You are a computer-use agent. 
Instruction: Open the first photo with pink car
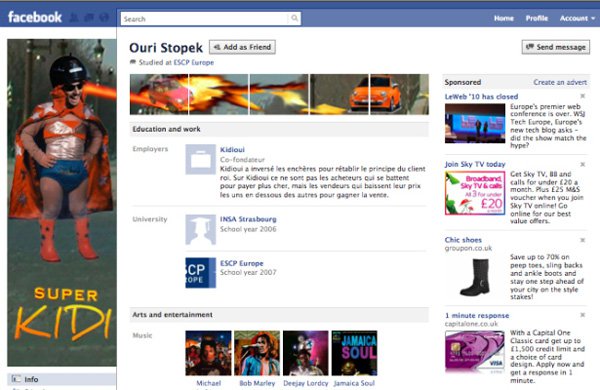(x=159, y=94)
